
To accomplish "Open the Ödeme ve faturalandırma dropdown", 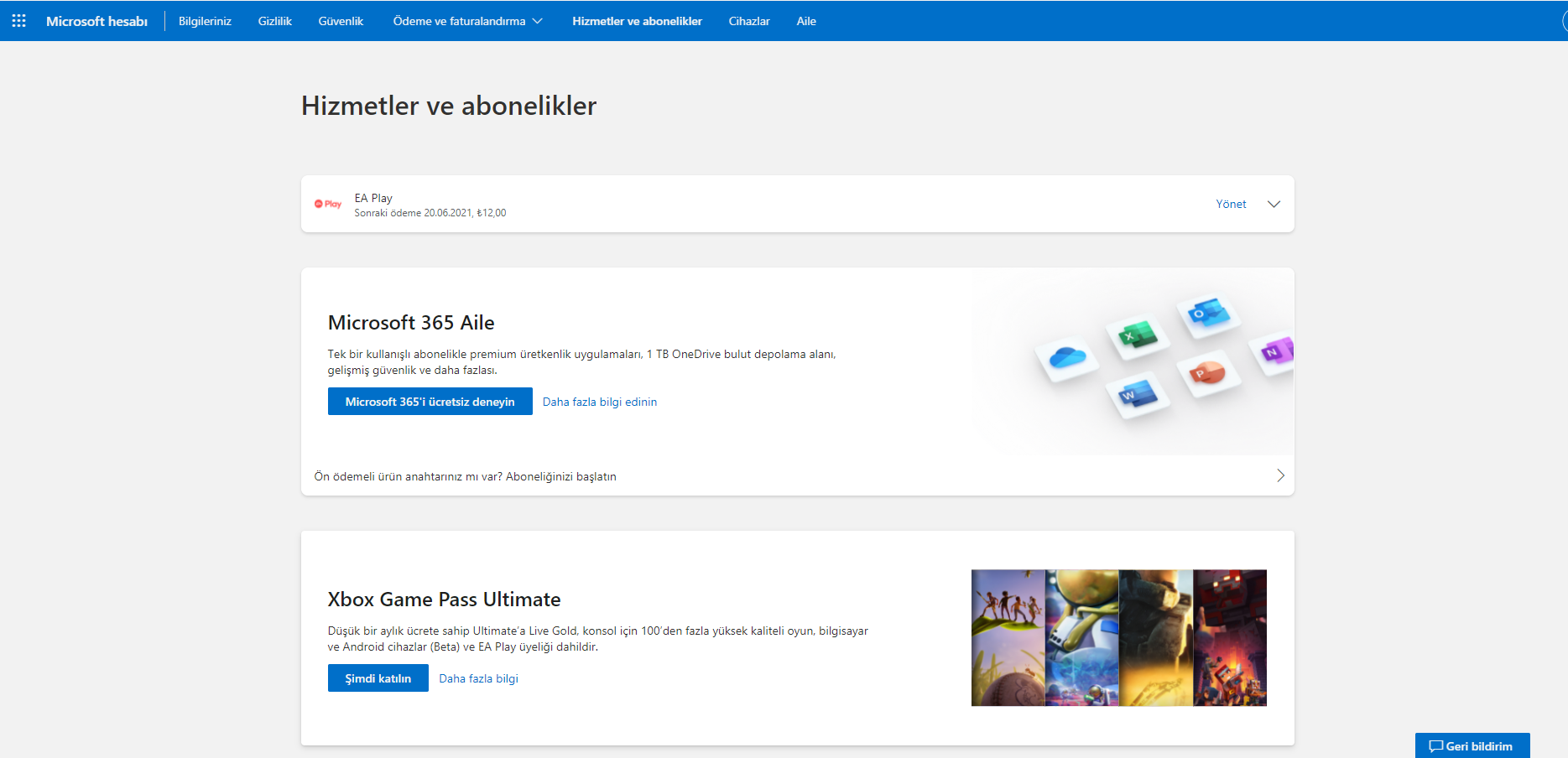I will pos(467,21).
